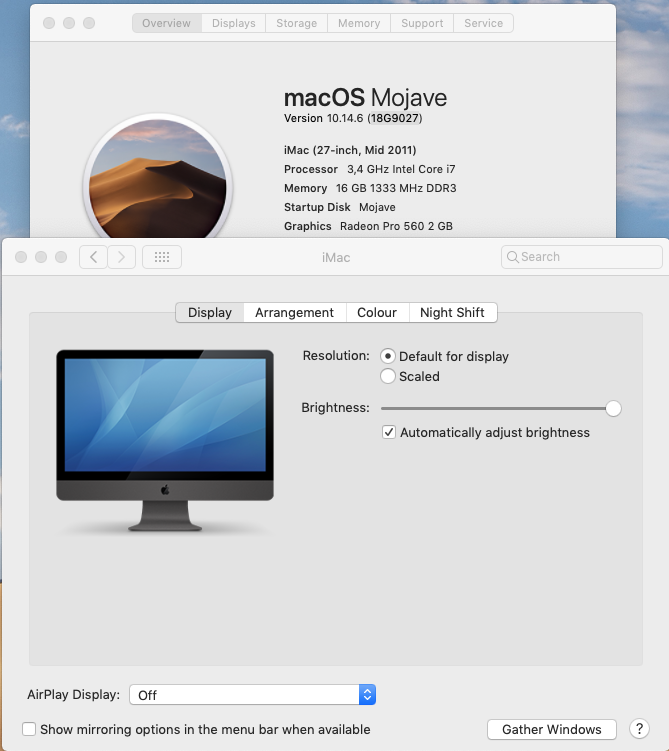Click the magnifier icon in the Search field
The height and width of the screenshot is (751, 669).
tap(512, 257)
